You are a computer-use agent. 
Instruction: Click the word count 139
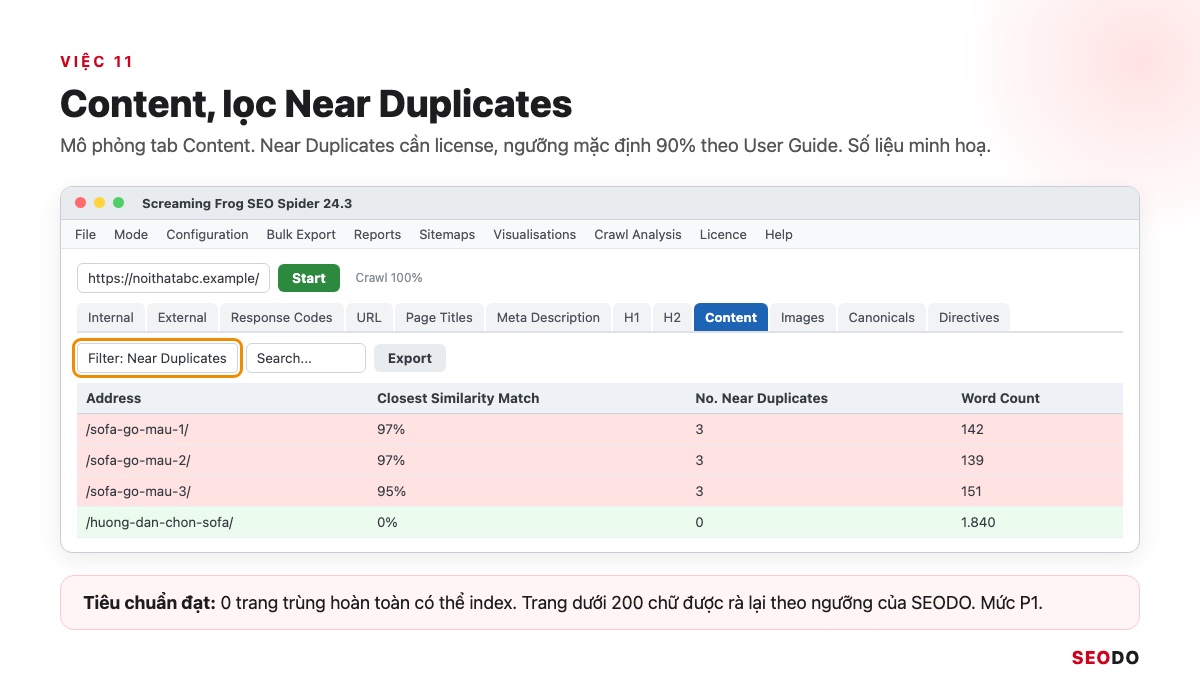pyautogui.click(x=972, y=460)
